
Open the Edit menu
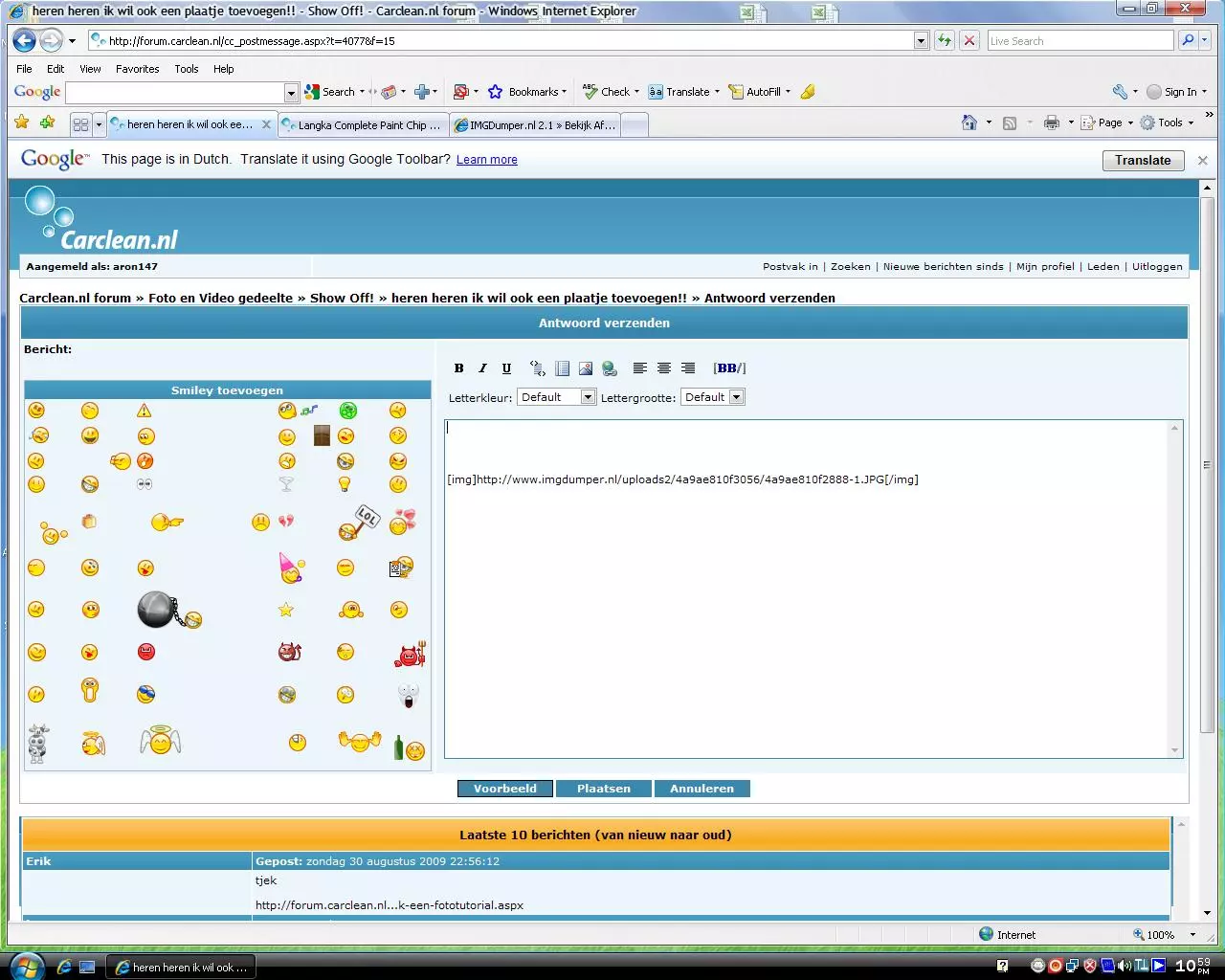pyautogui.click(x=56, y=69)
